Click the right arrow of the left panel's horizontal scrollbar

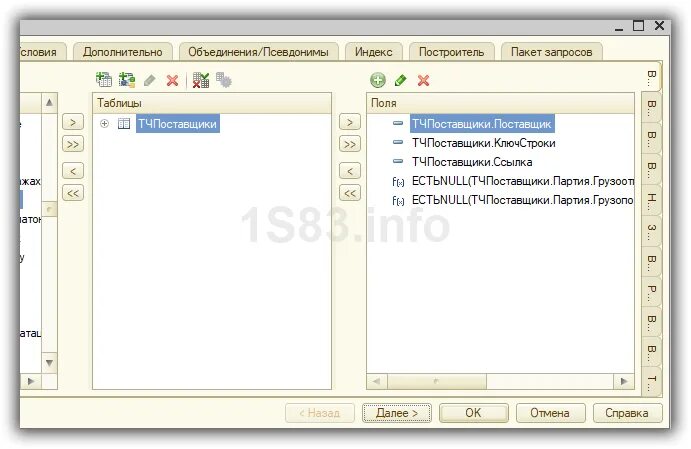point(31,381)
